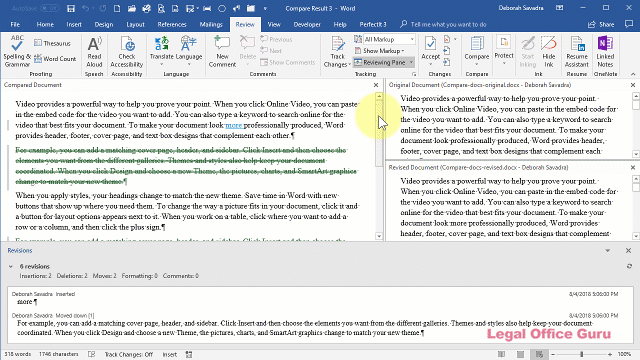The image size is (640, 360).
Task: Add a New Comment
Action: coord(222,51)
